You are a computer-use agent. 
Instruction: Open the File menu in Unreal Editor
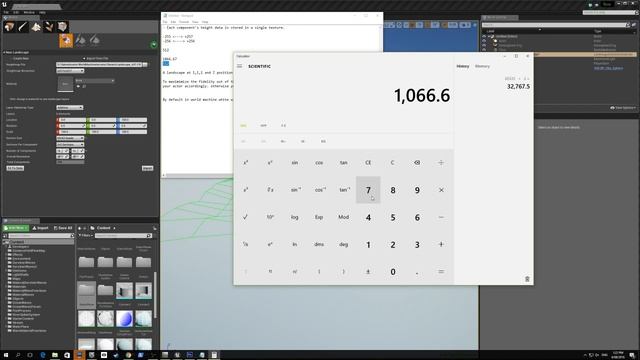coord(6,12)
